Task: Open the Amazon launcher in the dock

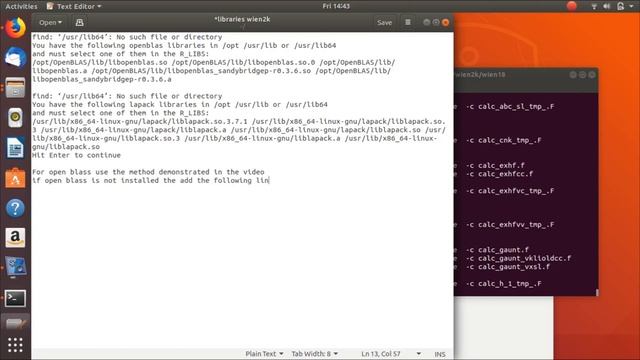Action: 15,238
